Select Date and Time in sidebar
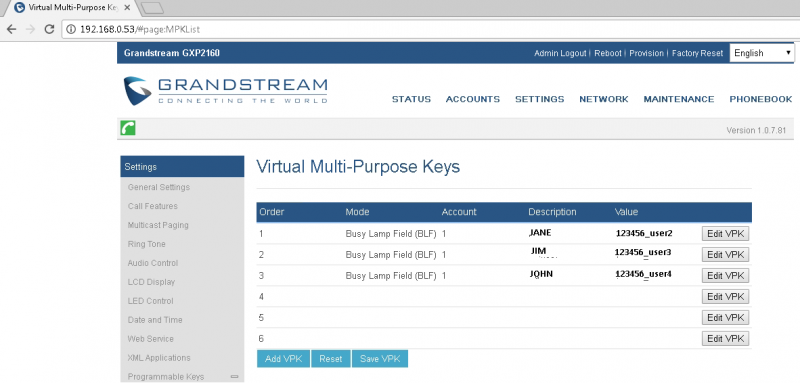Screen dimensions: 800x383 155,320
